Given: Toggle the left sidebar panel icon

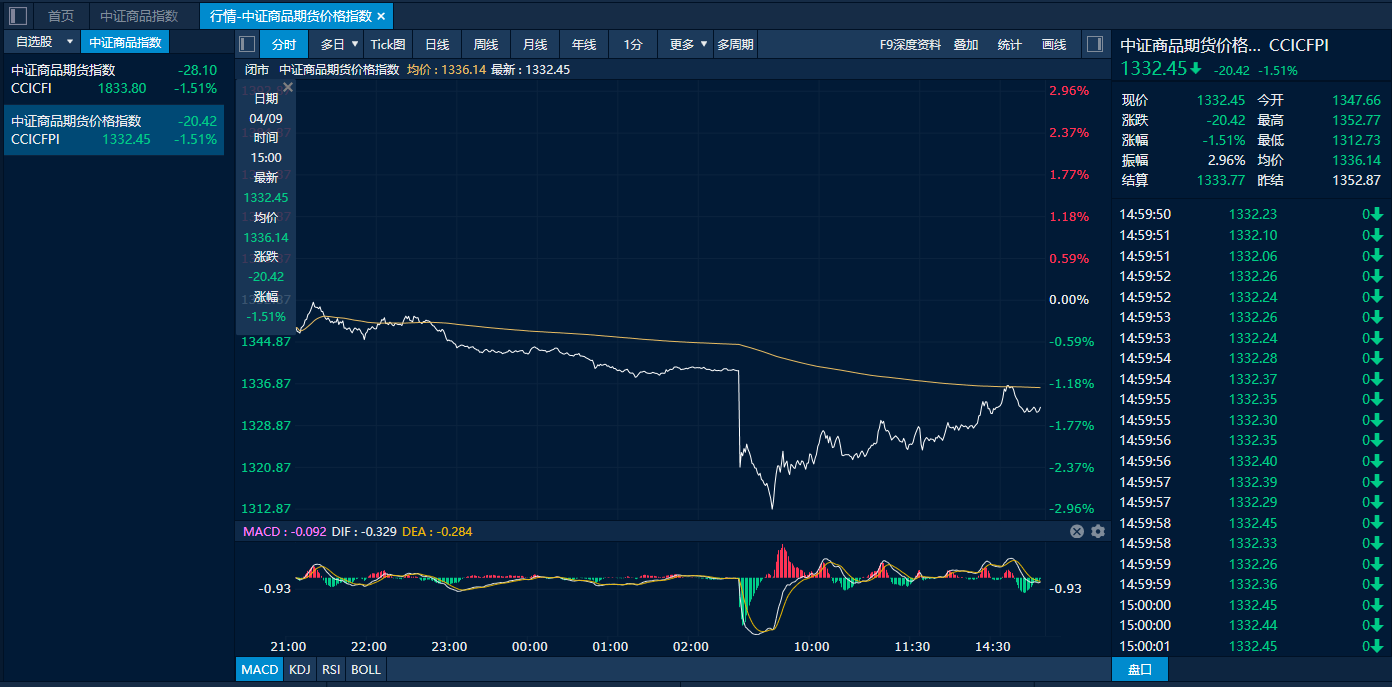Looking at the screenshot, I should pyautogui.click(x=18, y=15).
